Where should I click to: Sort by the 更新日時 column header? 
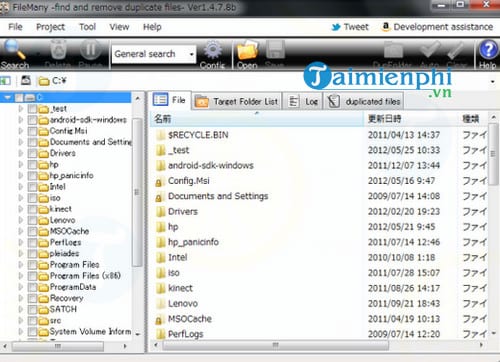[x=411, y=119]
